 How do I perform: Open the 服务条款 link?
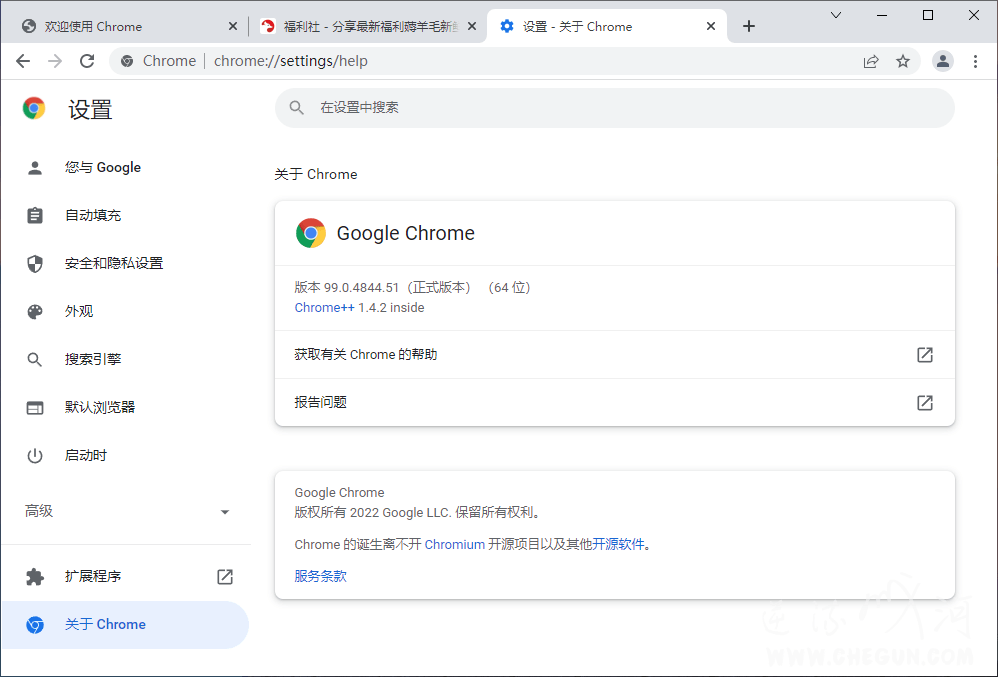coord(321,576)
